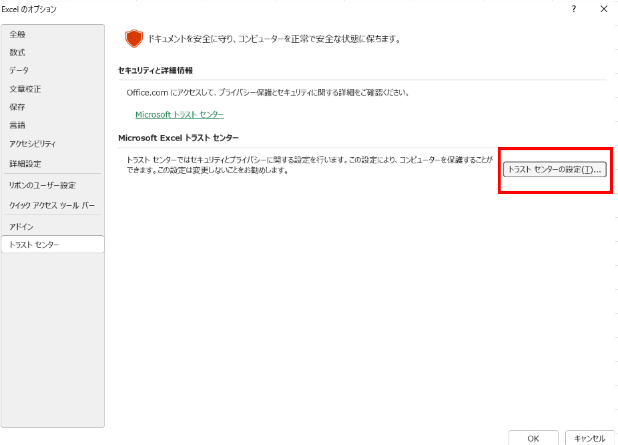This screenshot has width=618, height=445.
Task: Open the アドイン category
Action: [x=52, y=227]
